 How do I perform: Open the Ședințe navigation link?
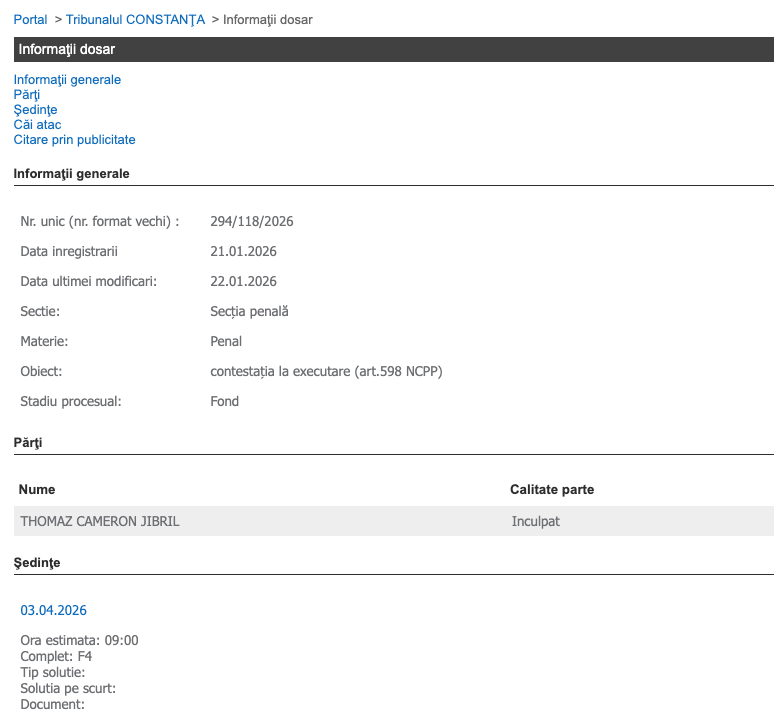click(35, 110)
